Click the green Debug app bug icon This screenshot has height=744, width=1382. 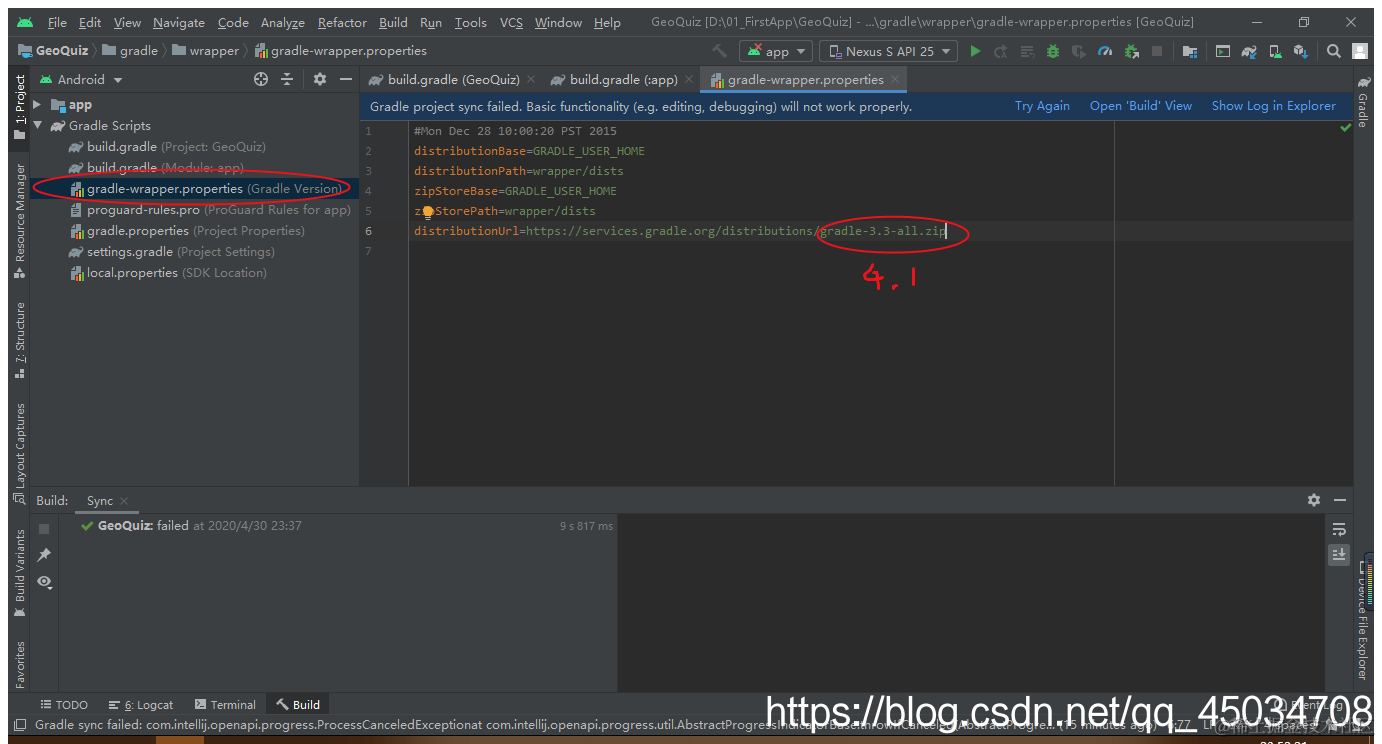tap(1053, 51)
